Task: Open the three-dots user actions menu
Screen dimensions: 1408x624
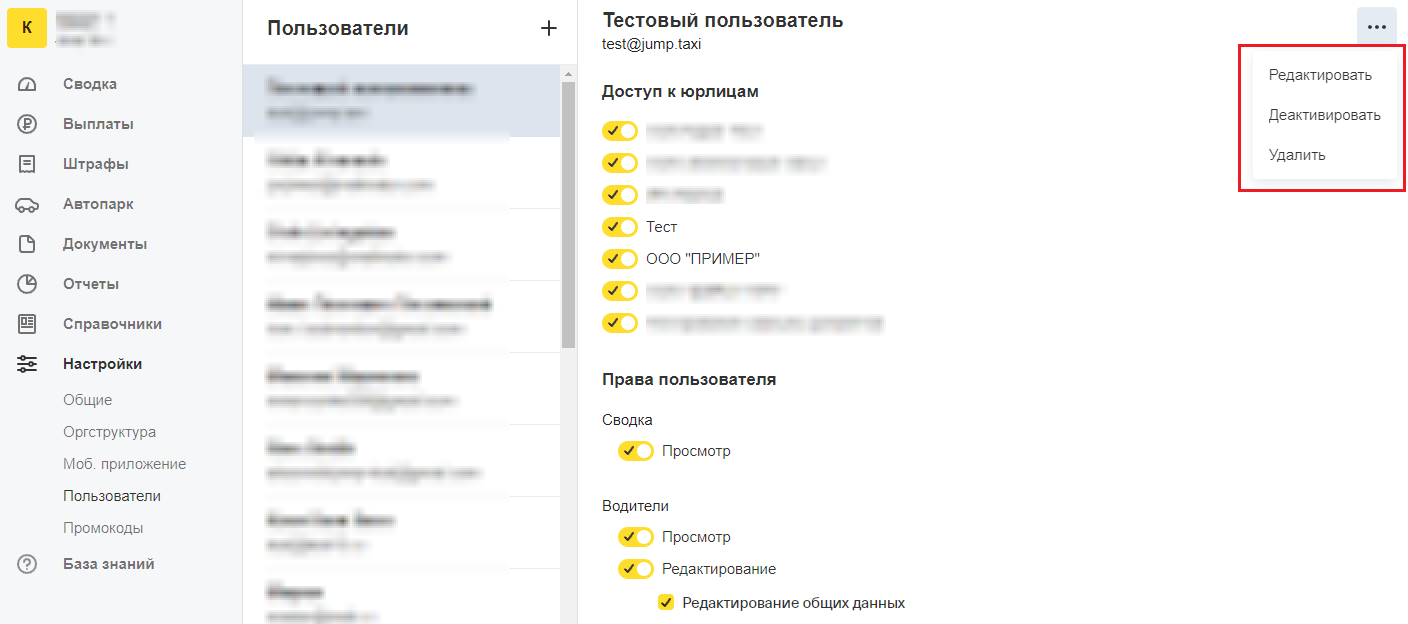Action: [1376, 27]
